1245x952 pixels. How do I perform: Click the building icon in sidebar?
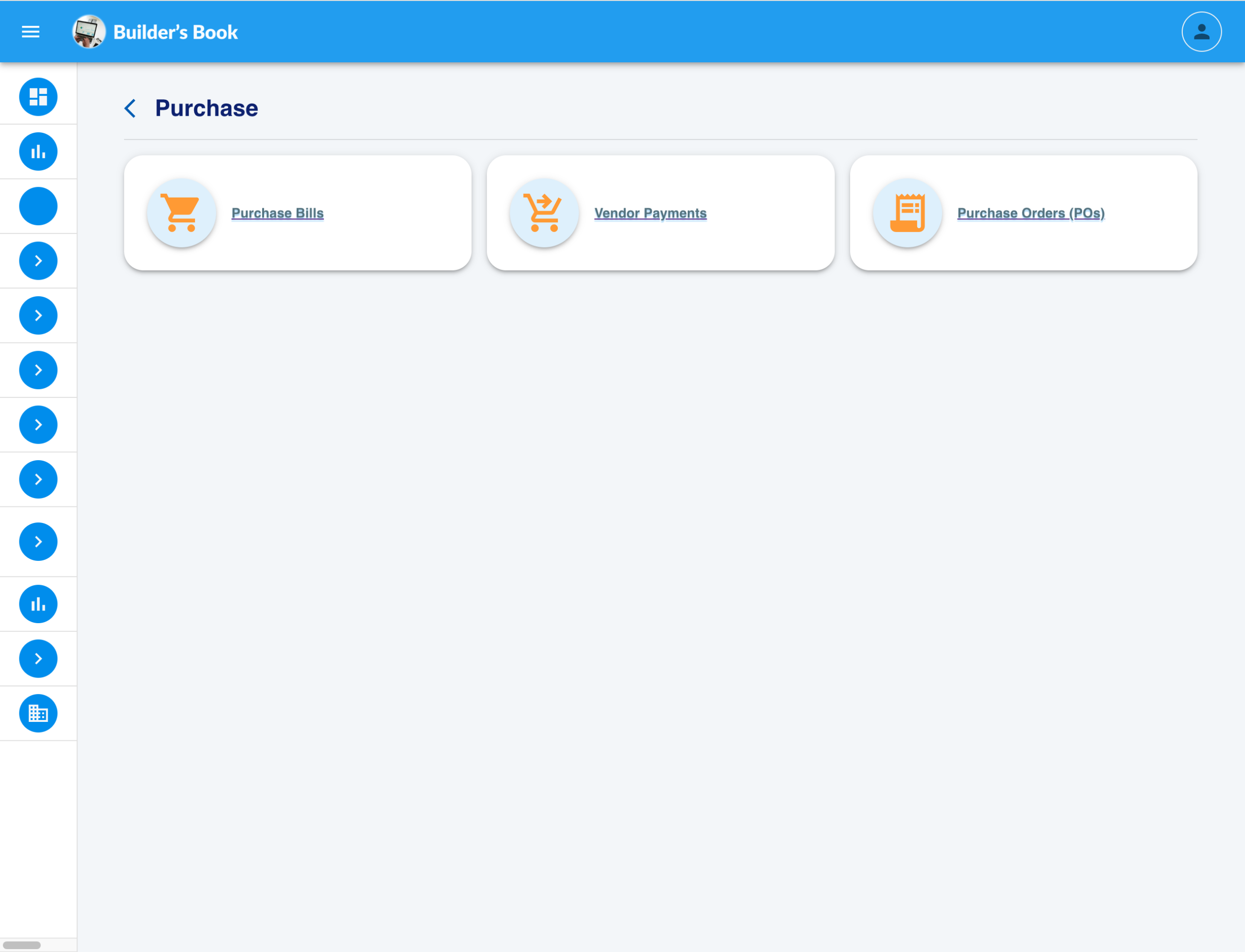pyautogui.click(x=38, y=714)
